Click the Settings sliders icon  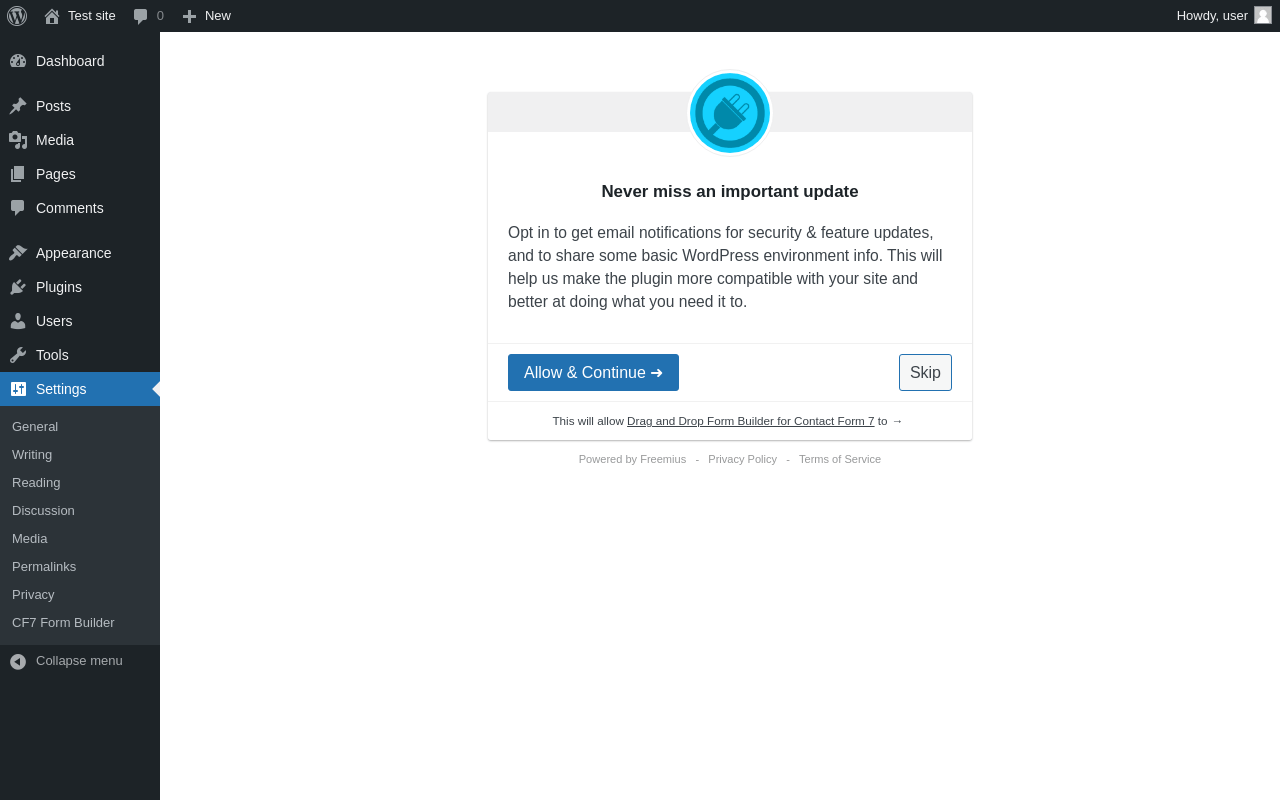coord(18,389)
